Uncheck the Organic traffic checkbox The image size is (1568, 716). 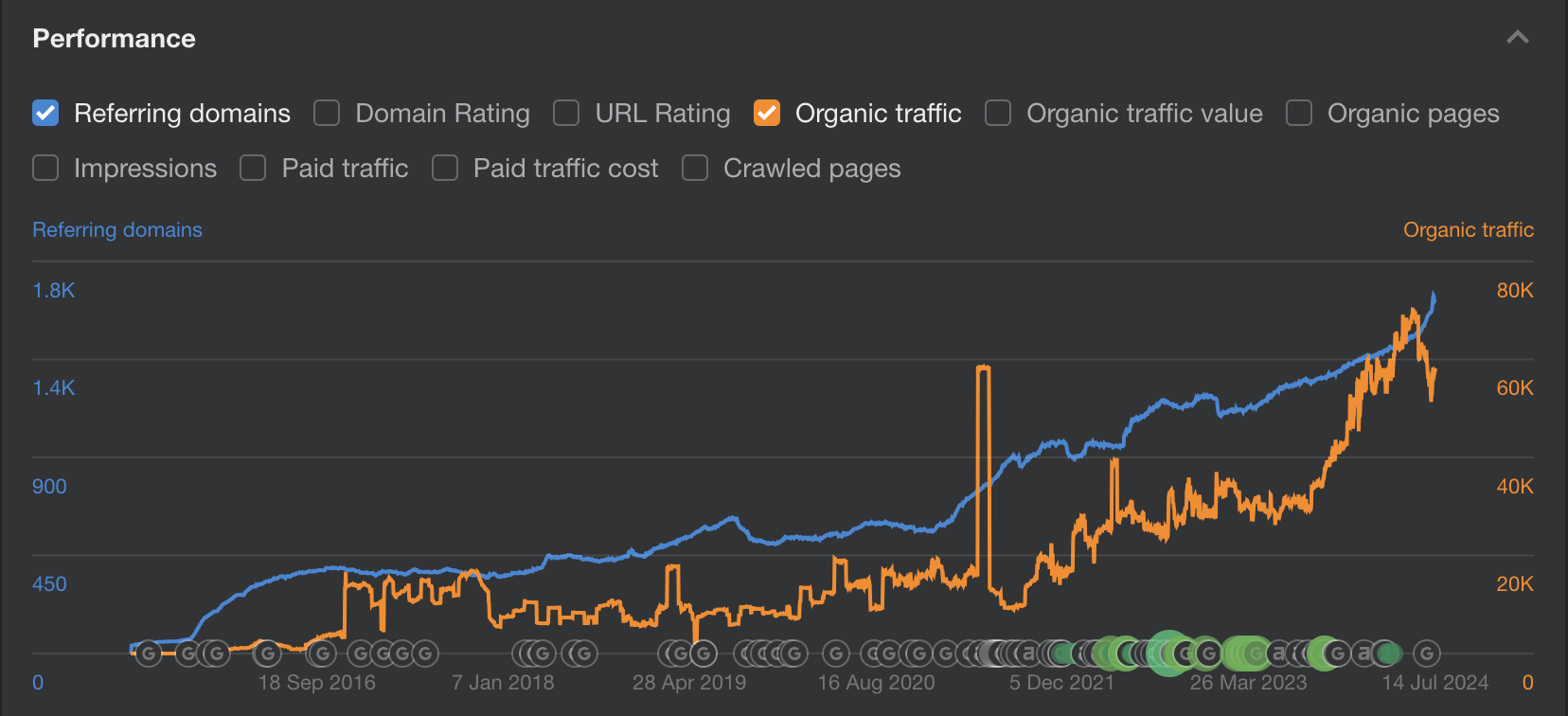pyautogui.click(x=767, y=114)
